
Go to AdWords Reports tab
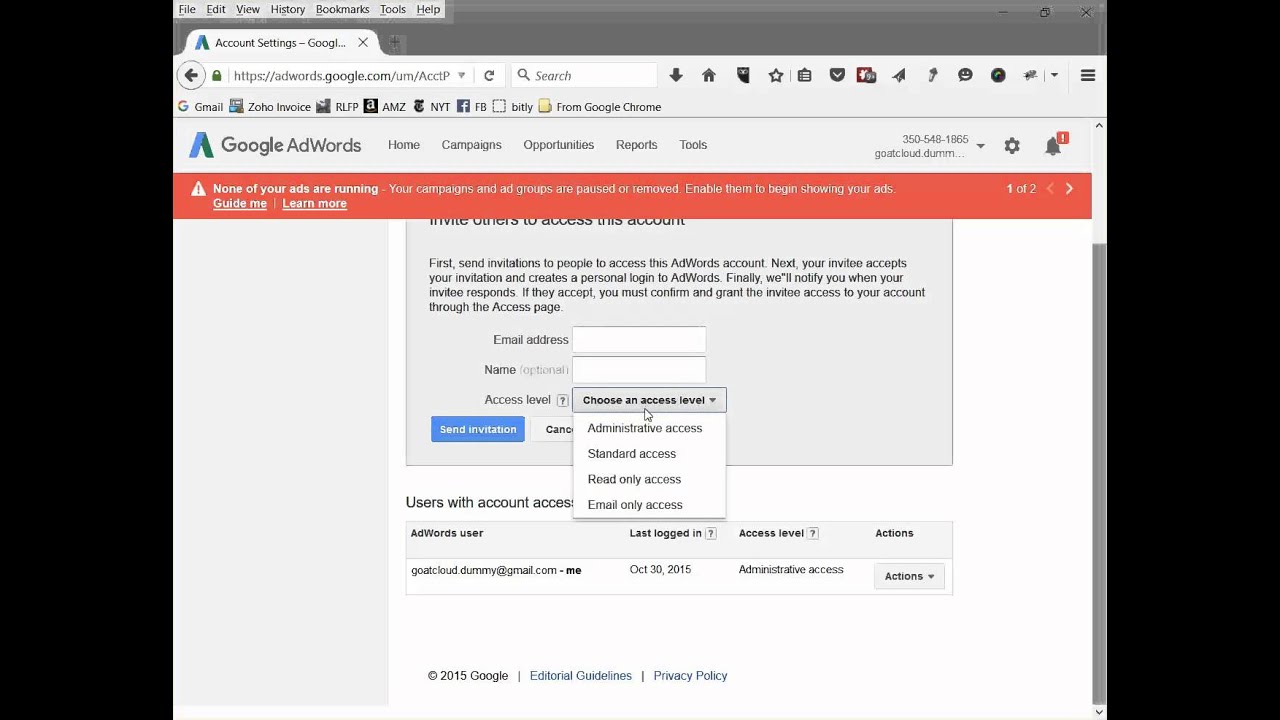point(636,145)
